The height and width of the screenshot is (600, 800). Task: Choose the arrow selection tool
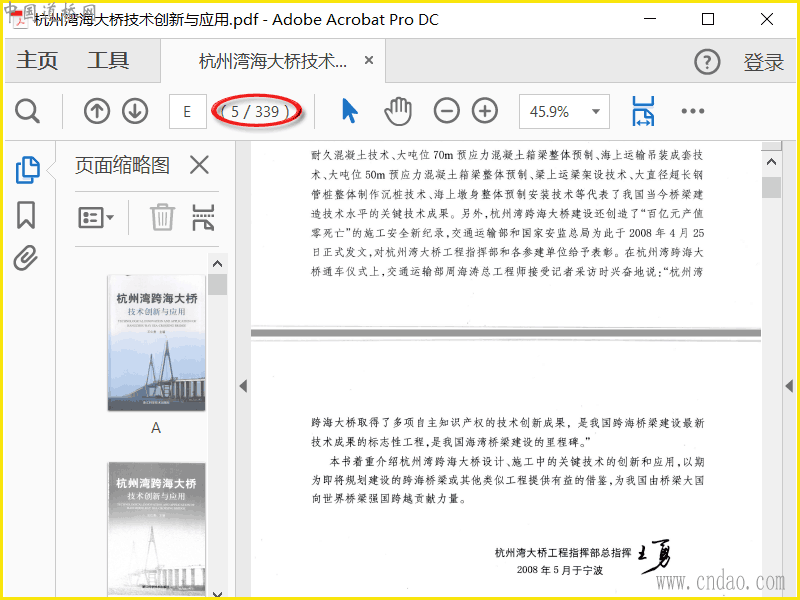click(349, 111)
